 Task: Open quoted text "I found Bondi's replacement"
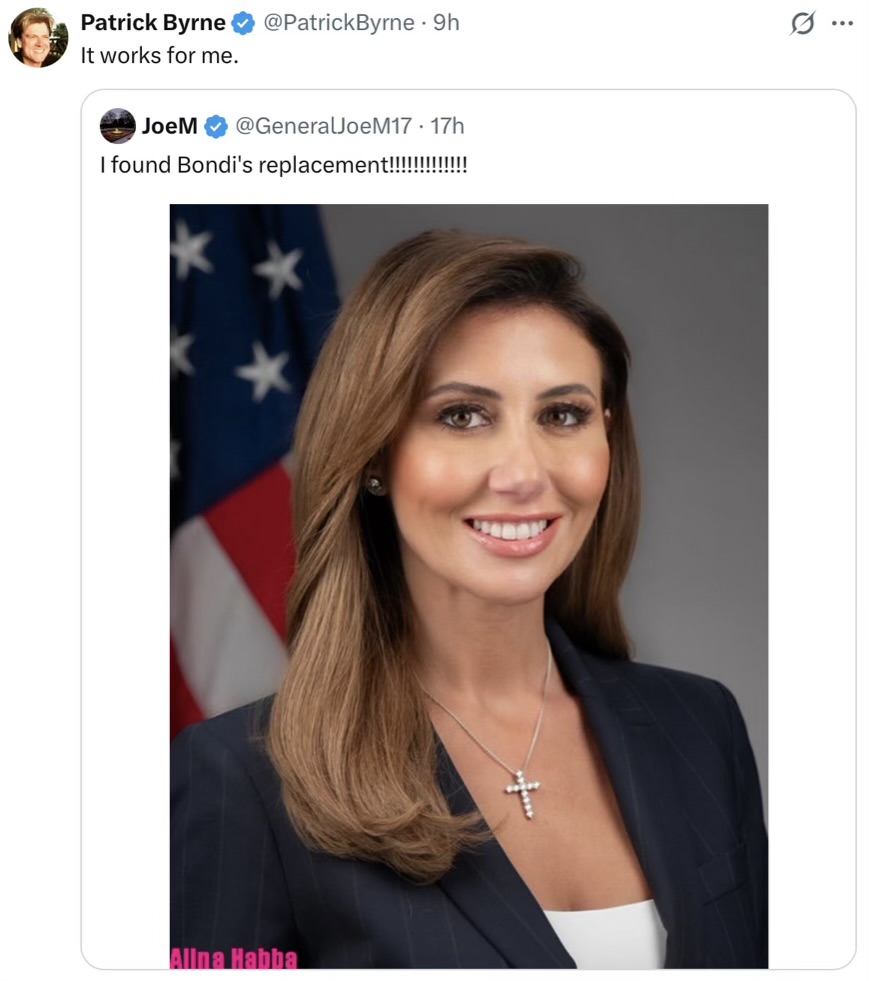pyautogui.click(x=283, y=164)
